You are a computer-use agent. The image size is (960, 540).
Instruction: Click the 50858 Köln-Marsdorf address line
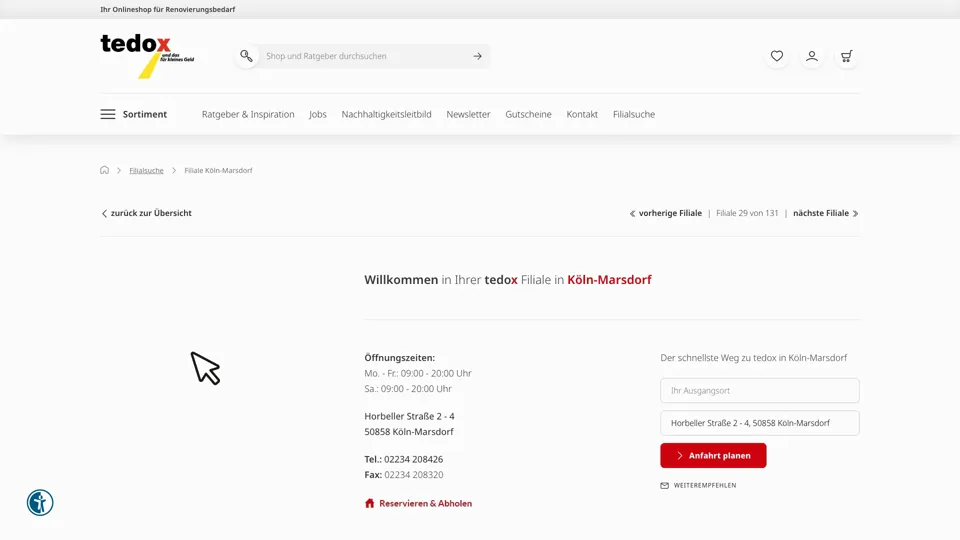click(x=409, y=432)
